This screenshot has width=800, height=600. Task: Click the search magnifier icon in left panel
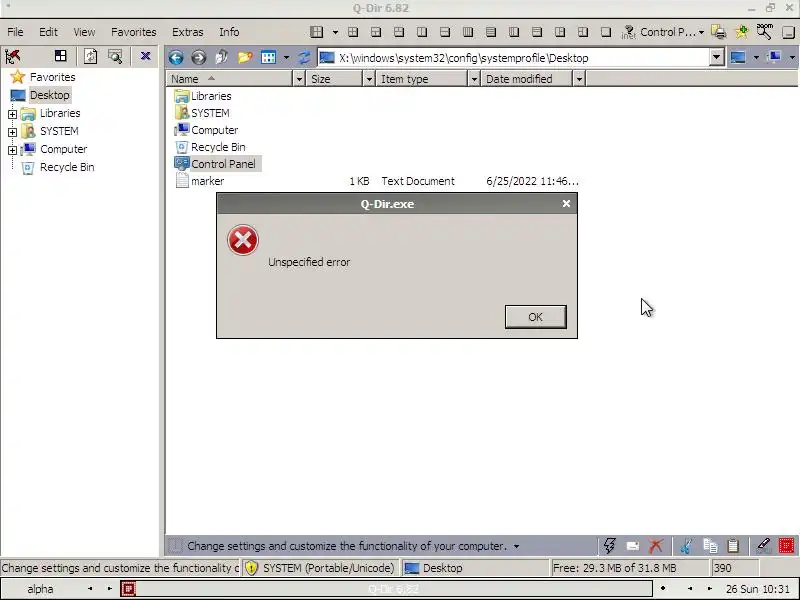coord(115,56)
